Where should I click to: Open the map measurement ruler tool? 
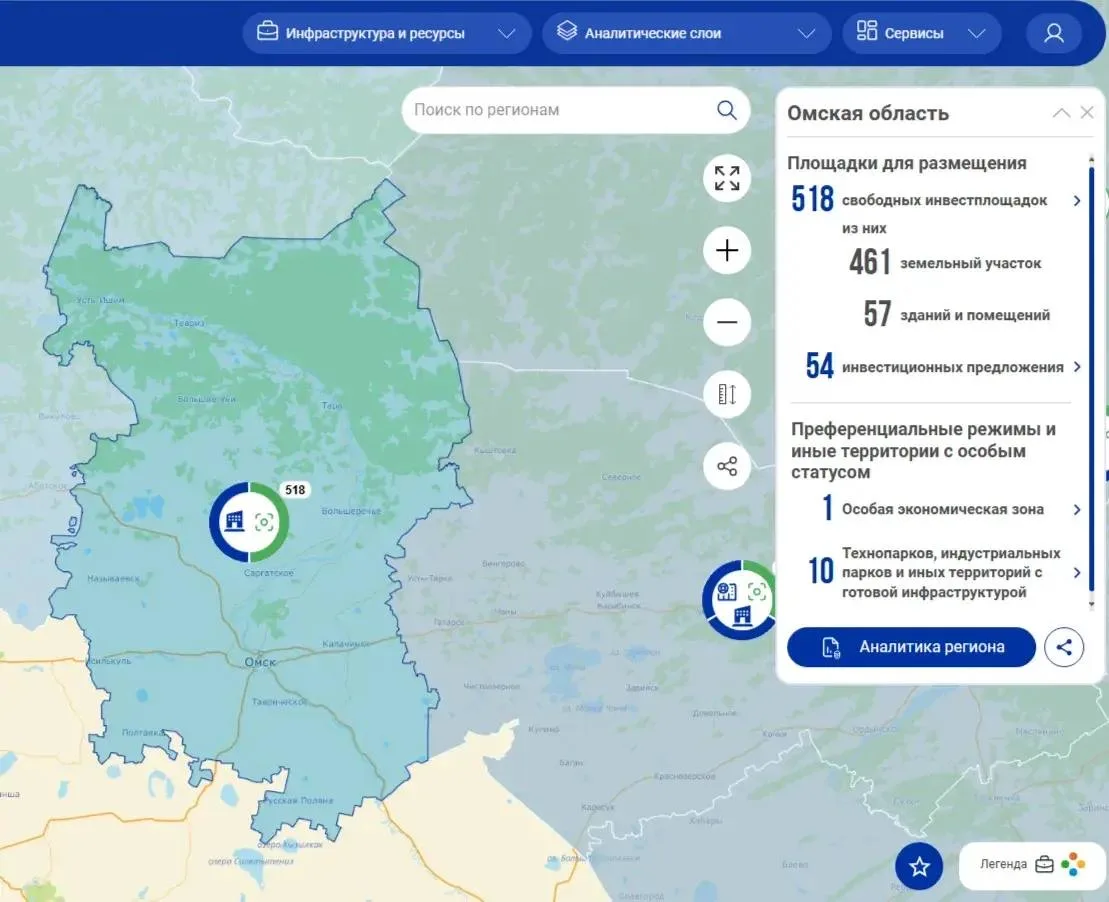[727, 394]
